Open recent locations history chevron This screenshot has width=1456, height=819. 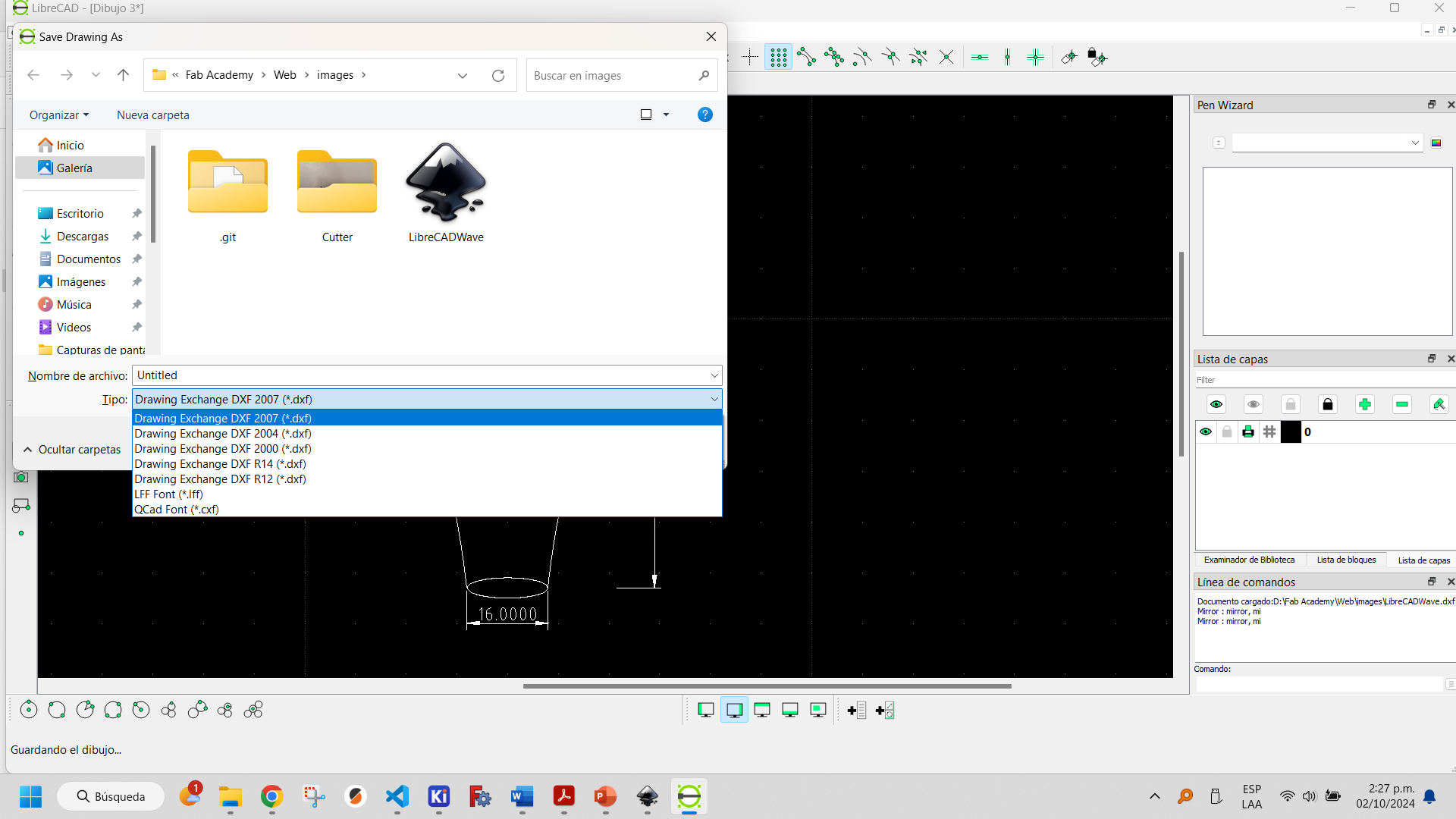point(96,75)
